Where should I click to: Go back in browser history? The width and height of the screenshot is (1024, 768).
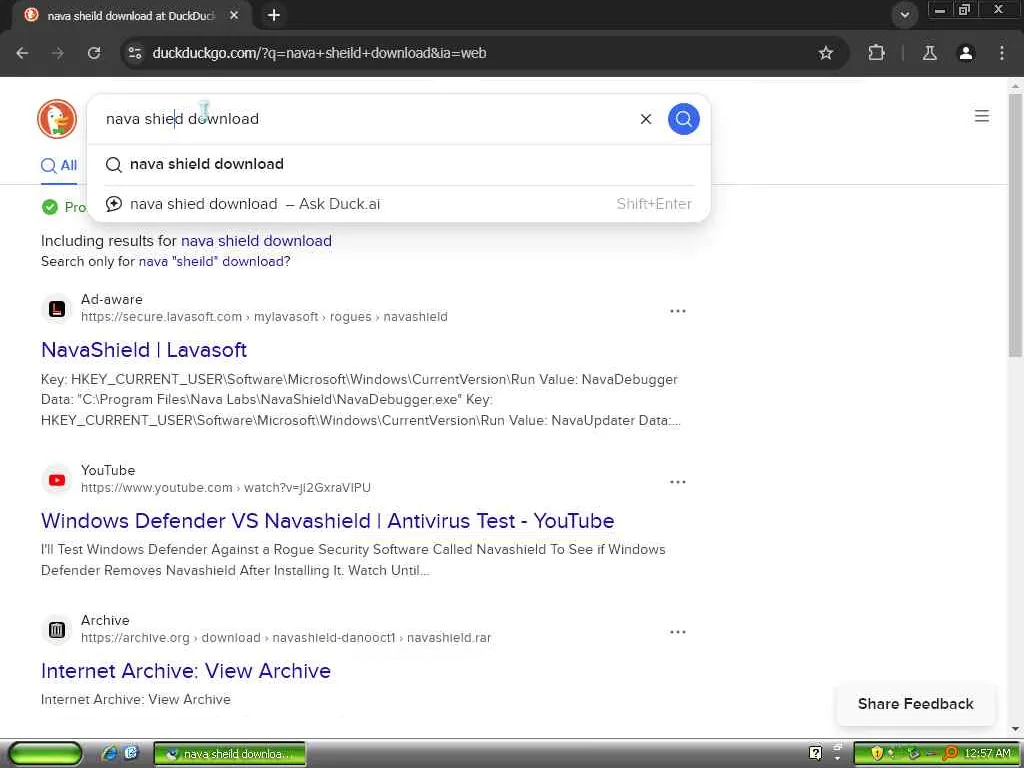[x=22, y=53]
